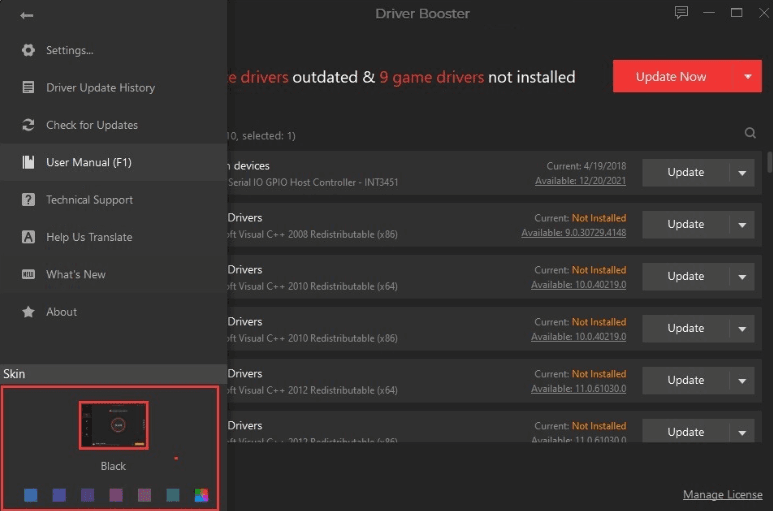Expand the dropdown beside Update for INT3451 controller

click(x=742, y=173)
